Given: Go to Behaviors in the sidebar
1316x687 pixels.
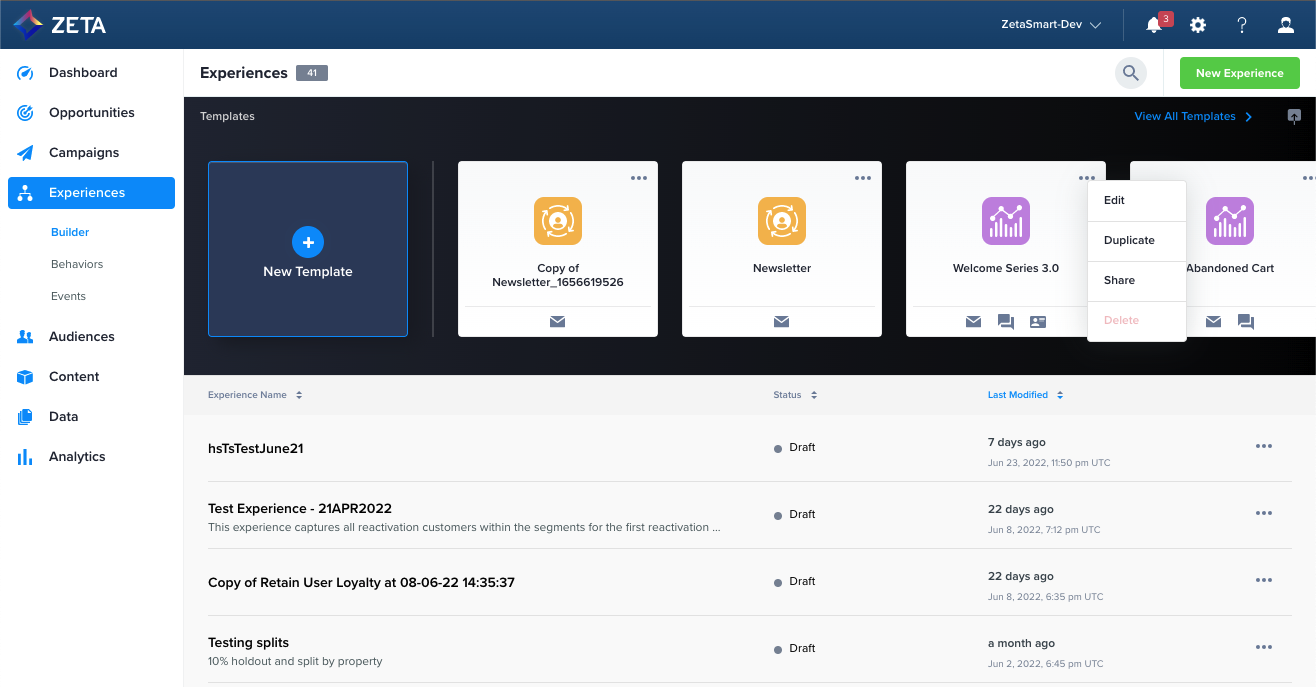Looking at the screenshot, I should click(77, 264).
